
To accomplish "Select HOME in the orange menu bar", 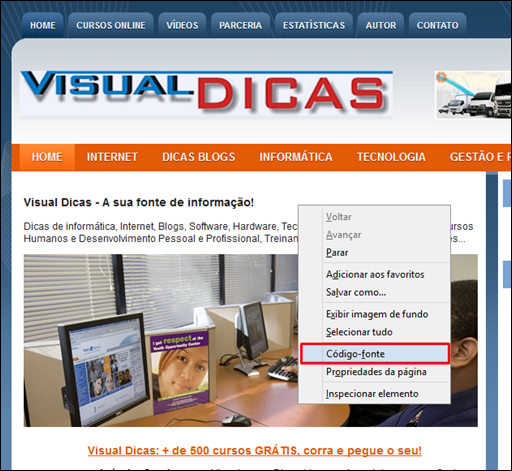I will pos(47,157).
